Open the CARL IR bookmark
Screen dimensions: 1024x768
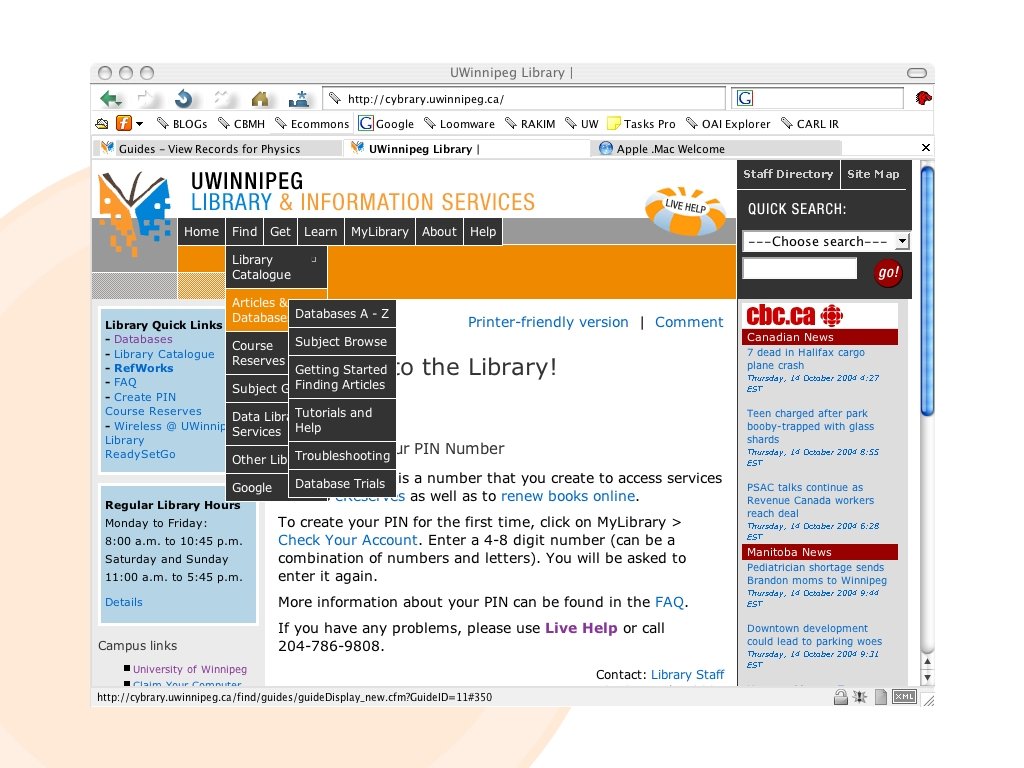coord(810,123)
